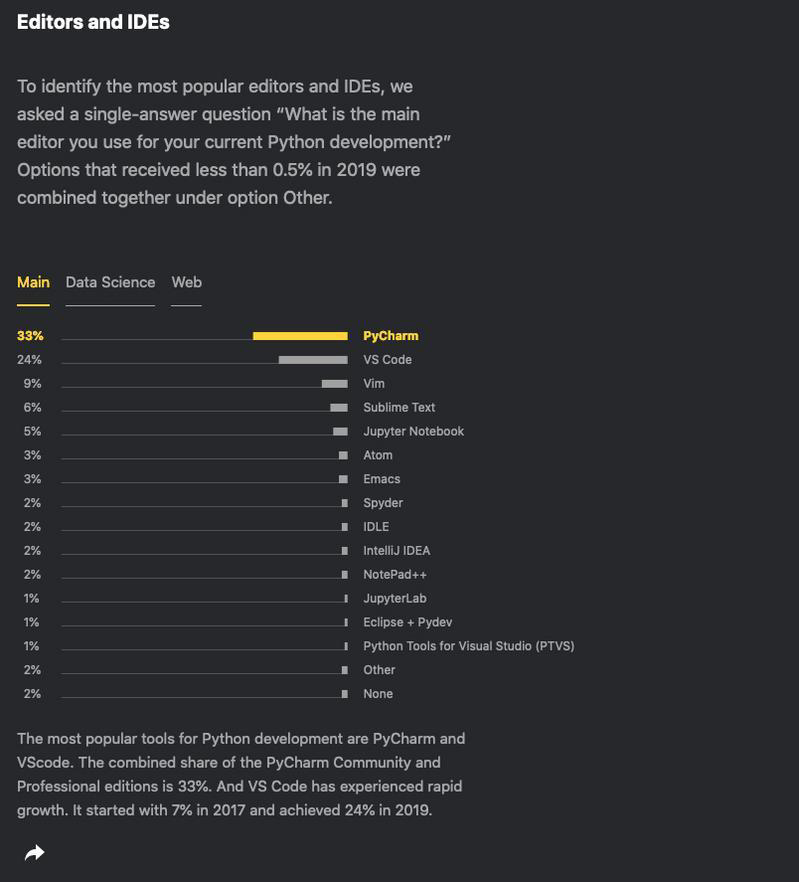This screenshot has height=882, width=799.
Task: Click the NotePad++ label
Action: 394,575
